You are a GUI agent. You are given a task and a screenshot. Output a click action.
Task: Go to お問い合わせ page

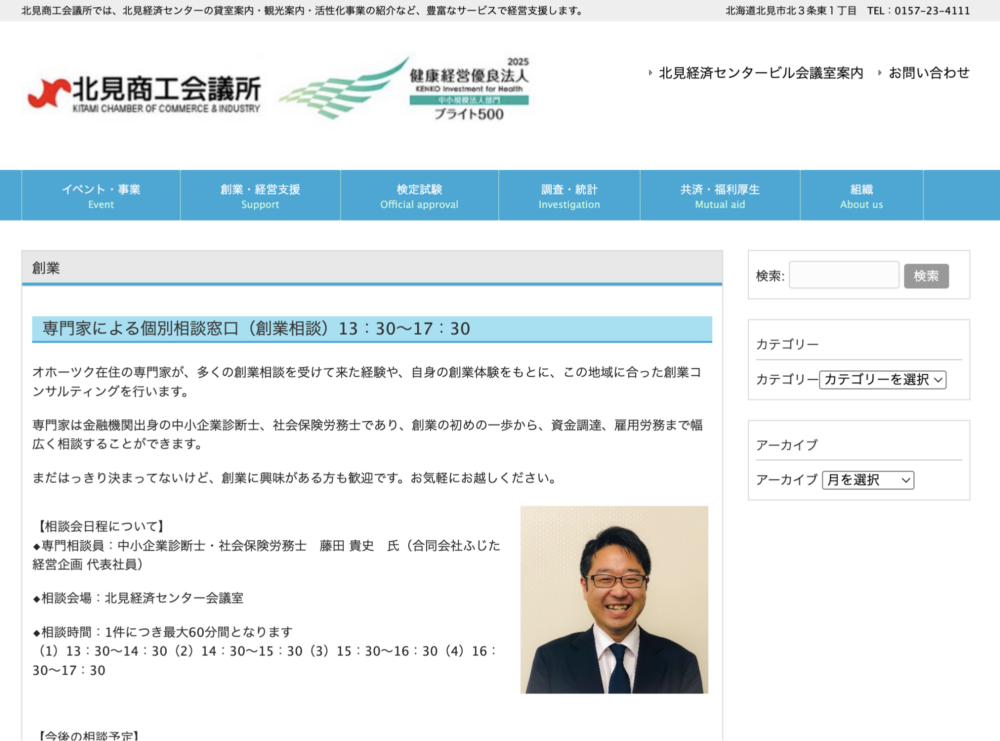pyautogui.click(x=929, y=73)
